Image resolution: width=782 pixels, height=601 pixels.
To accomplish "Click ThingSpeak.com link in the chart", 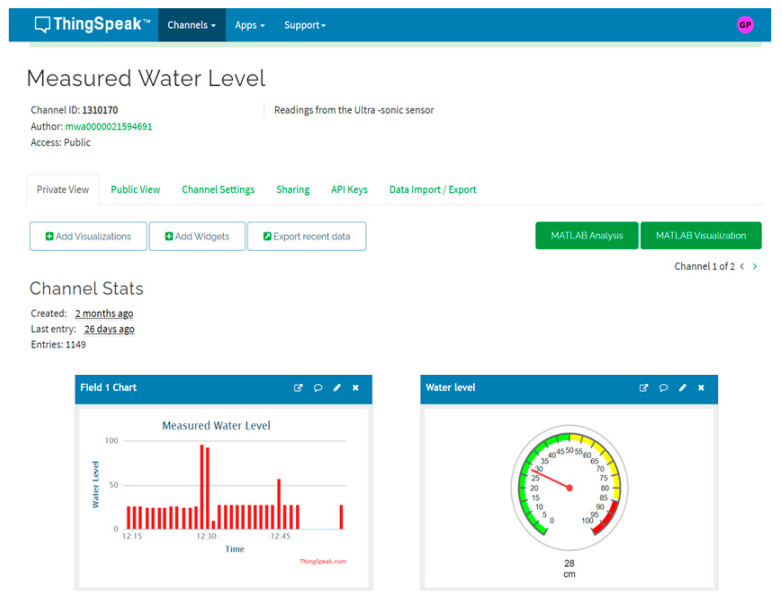I will [322, 561].
